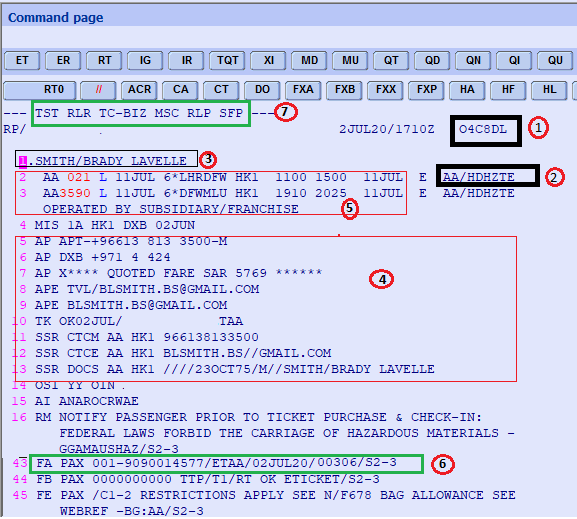The height and width of the screenshot is (519, 577).
Task: Click flight number 3590 on line 3
Action: tap(75, 193)
